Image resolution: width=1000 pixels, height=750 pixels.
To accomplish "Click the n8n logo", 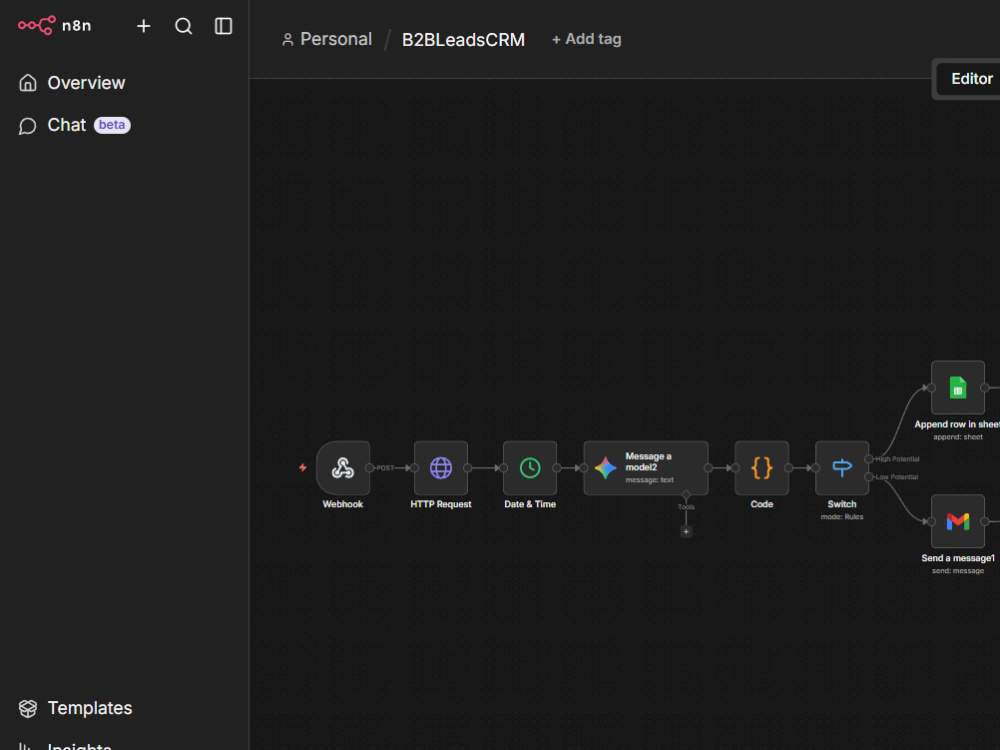I will coord(54,26).
